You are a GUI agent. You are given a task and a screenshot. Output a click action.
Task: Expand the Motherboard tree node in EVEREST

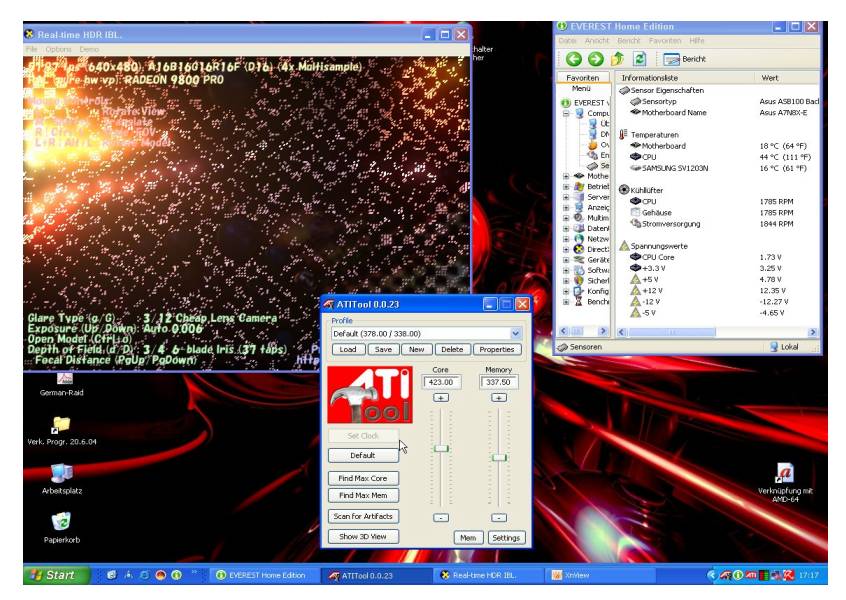click(x=566, y=176)
